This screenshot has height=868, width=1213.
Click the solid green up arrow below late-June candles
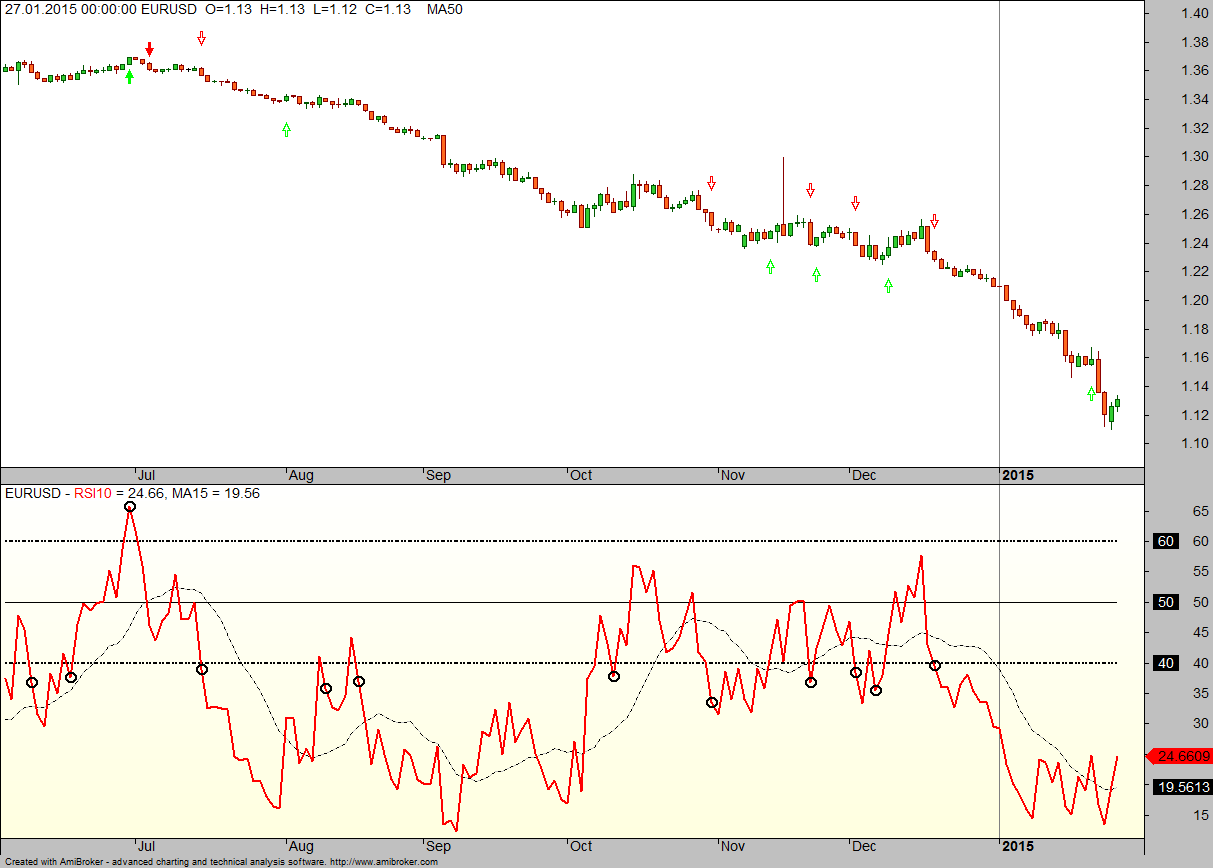(x=129, y=76)
